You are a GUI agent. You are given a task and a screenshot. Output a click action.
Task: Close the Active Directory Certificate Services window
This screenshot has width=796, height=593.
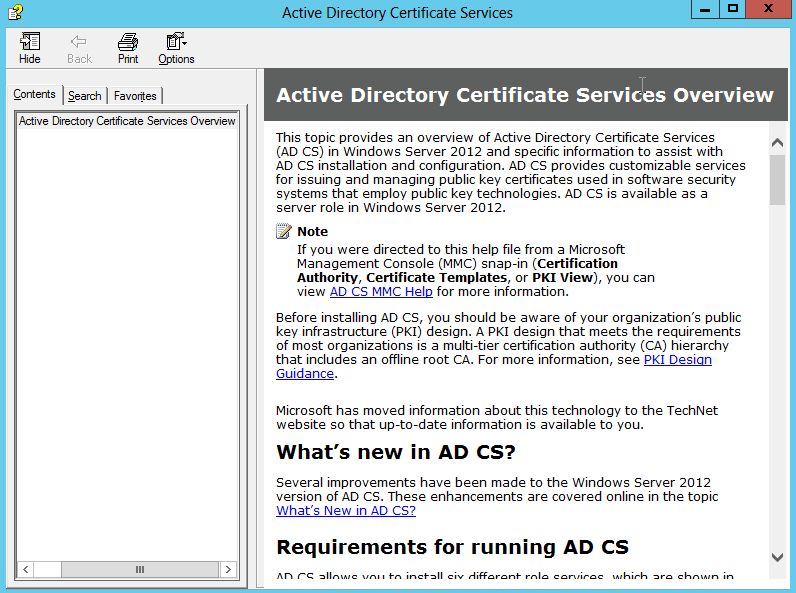tap(769, 9)
